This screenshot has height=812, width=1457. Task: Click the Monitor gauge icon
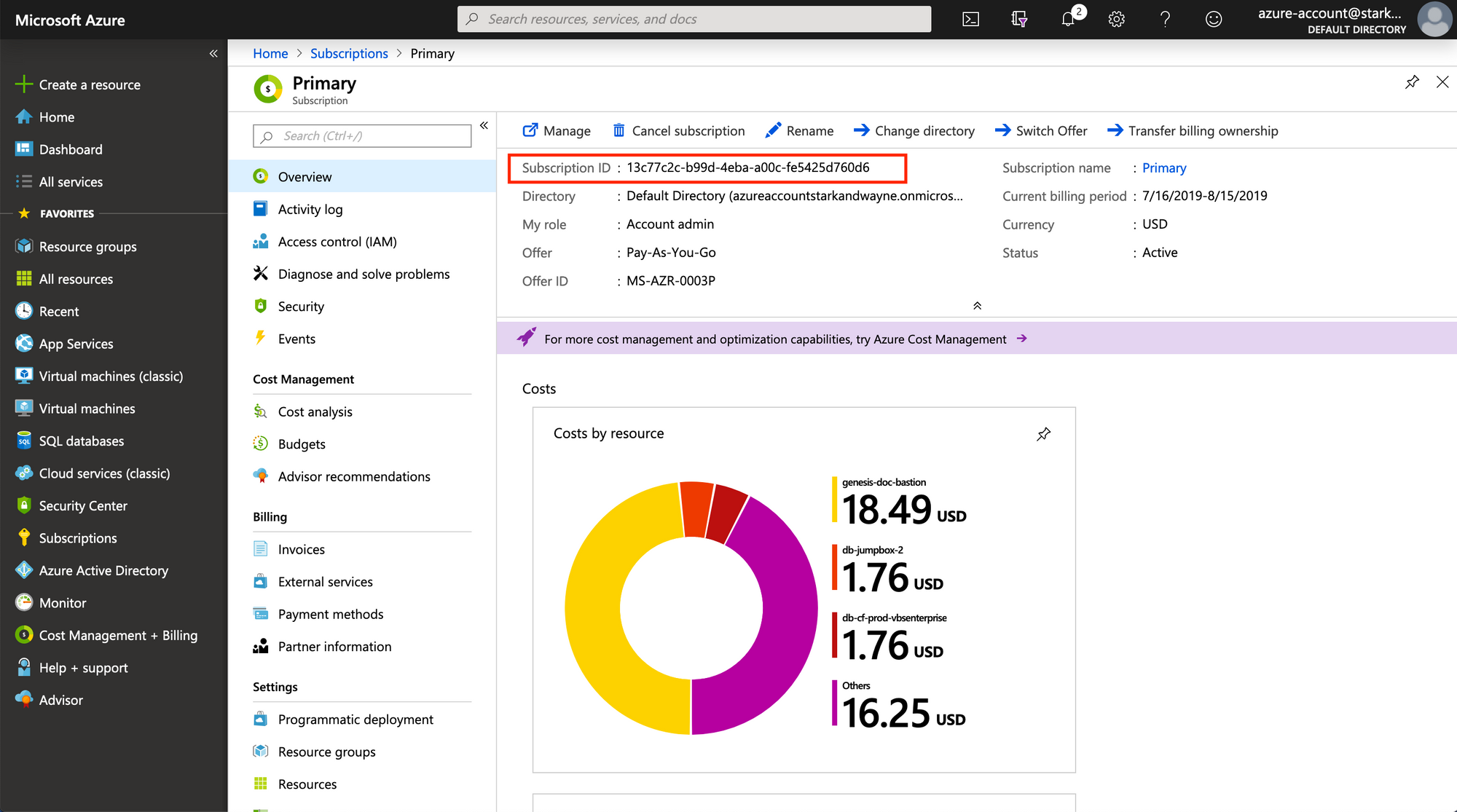(24, 602)
